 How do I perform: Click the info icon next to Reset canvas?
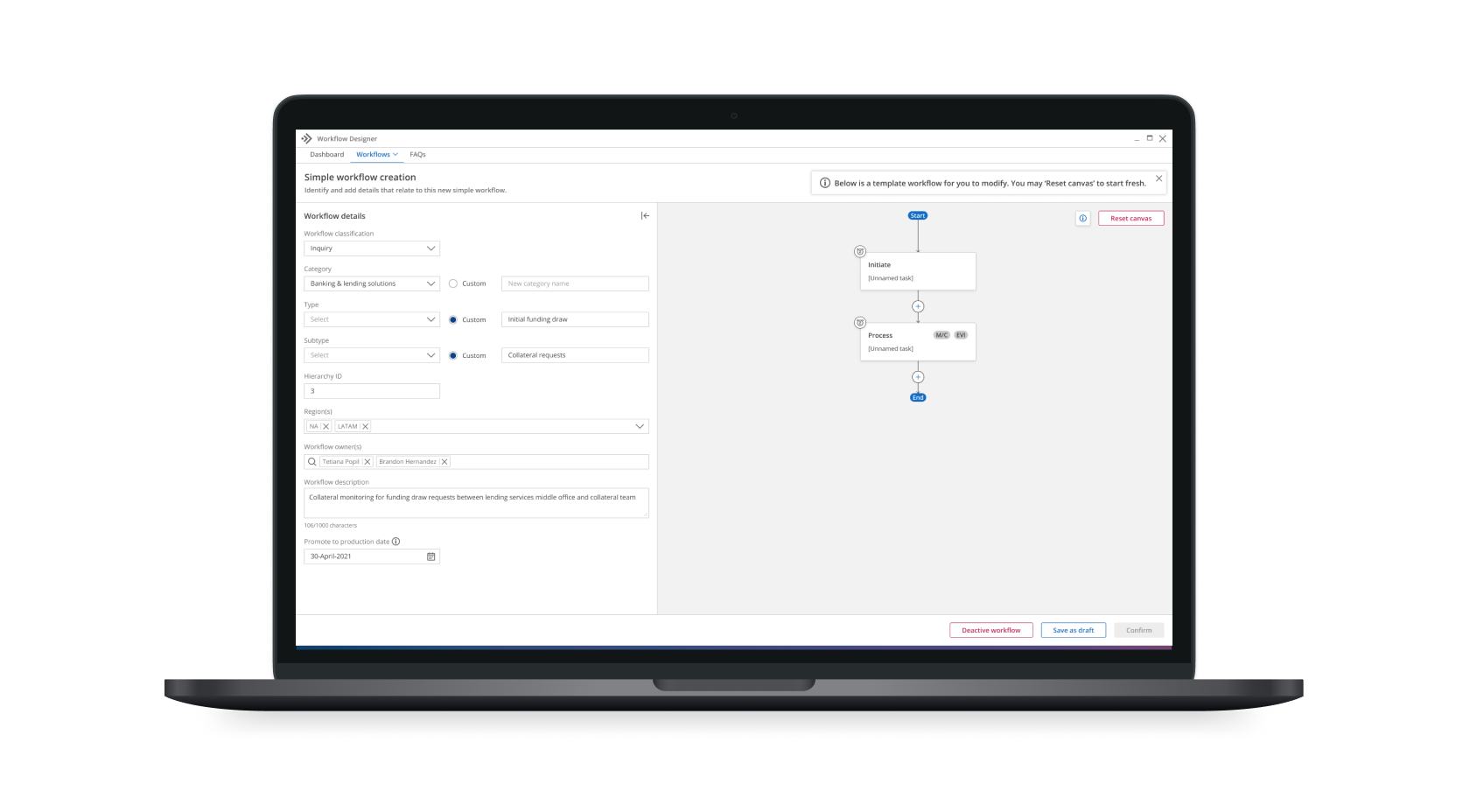1082,219
